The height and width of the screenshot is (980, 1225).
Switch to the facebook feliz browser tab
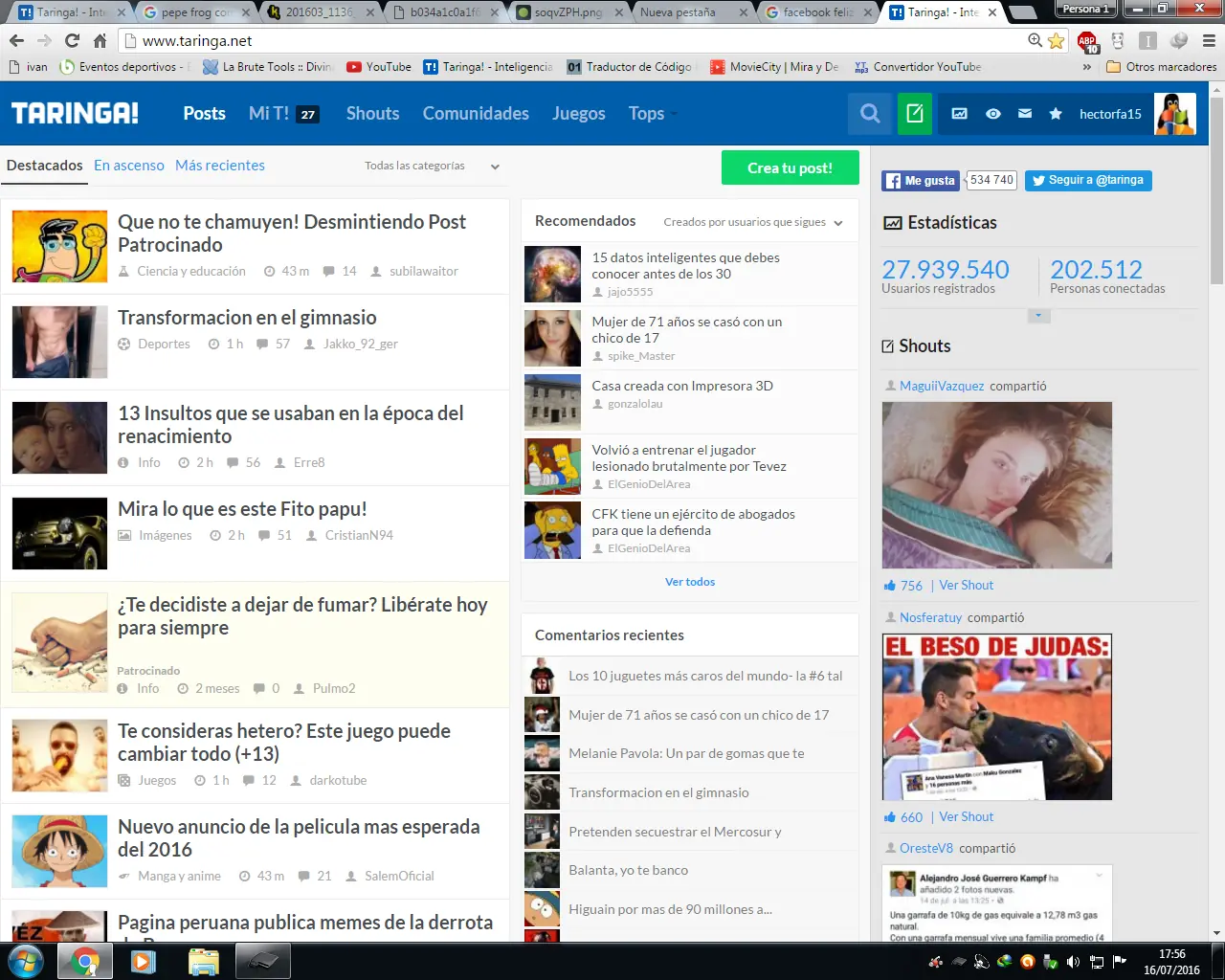(x=816, y=12)
